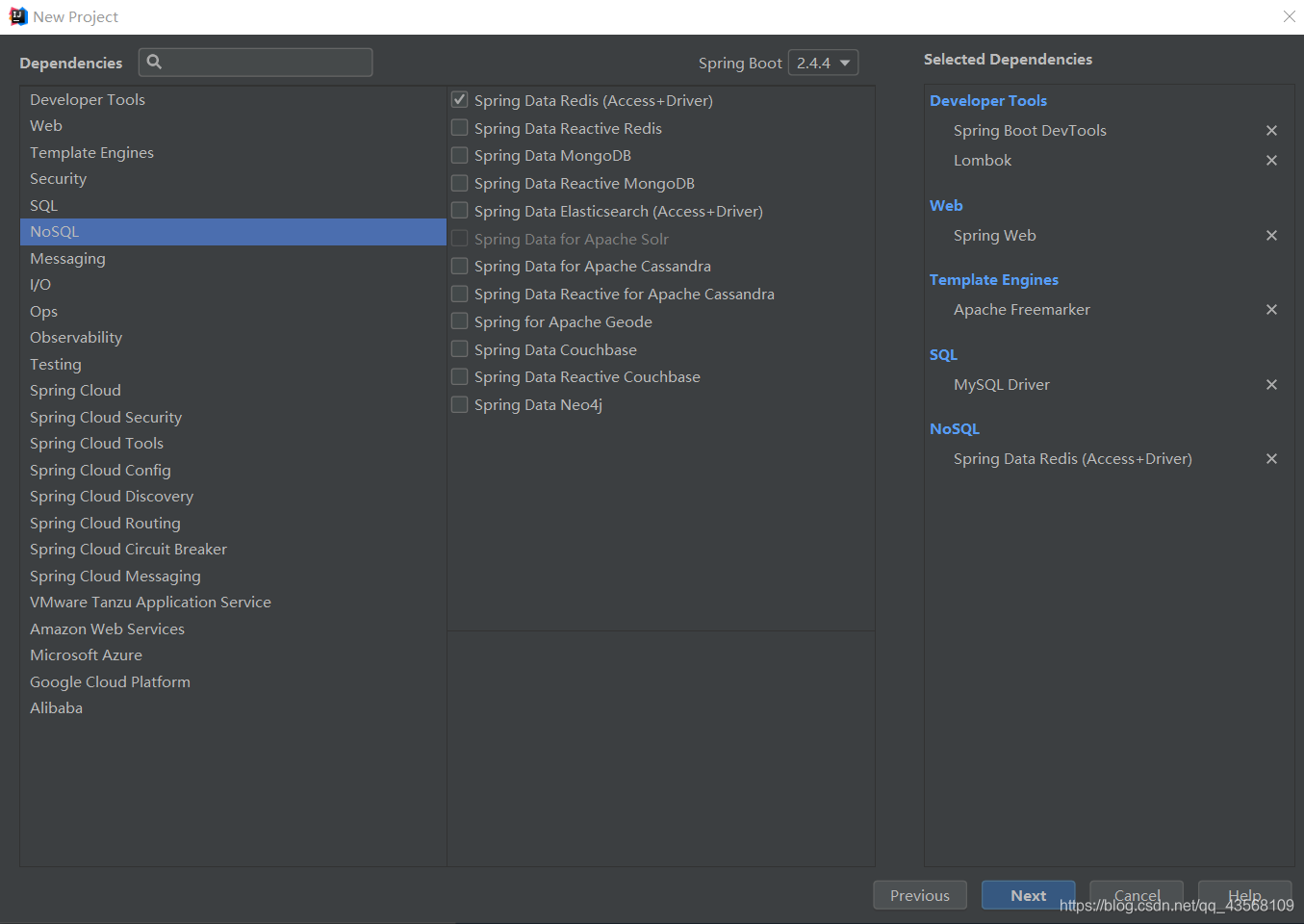Click the IntelliJ icon in title bar
This screenshot has height=924, width=1304.
(x=17, y=16)
